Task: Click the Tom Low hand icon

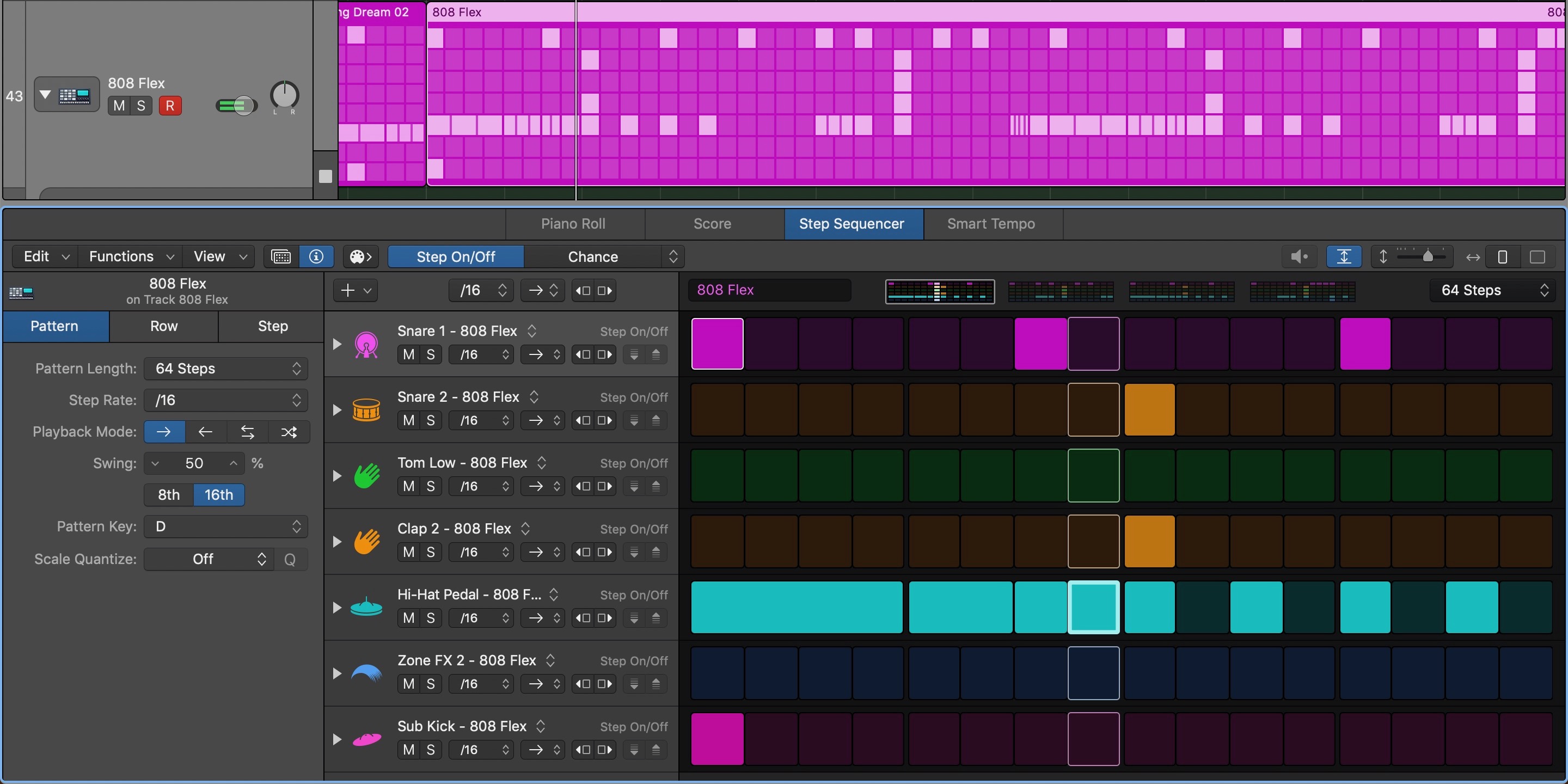Action: pyautogui.click(x=366, y=475)
